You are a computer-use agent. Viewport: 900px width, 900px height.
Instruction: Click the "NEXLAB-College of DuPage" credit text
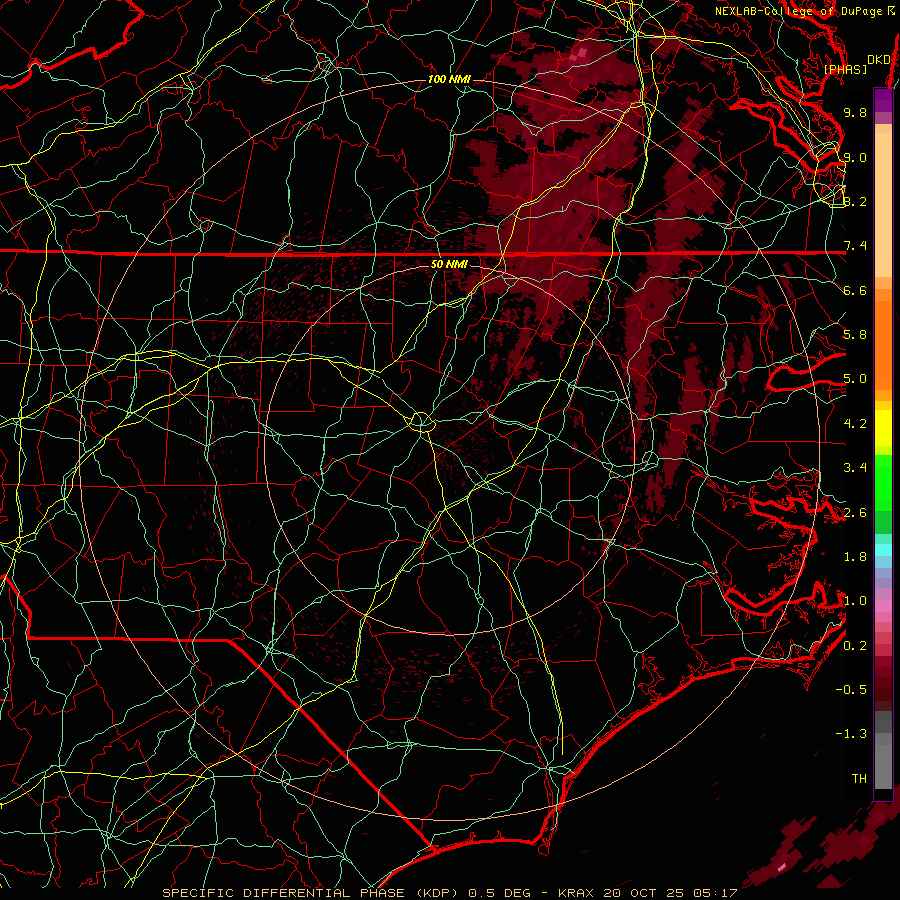pyautogui.click(x=798, y=11)
